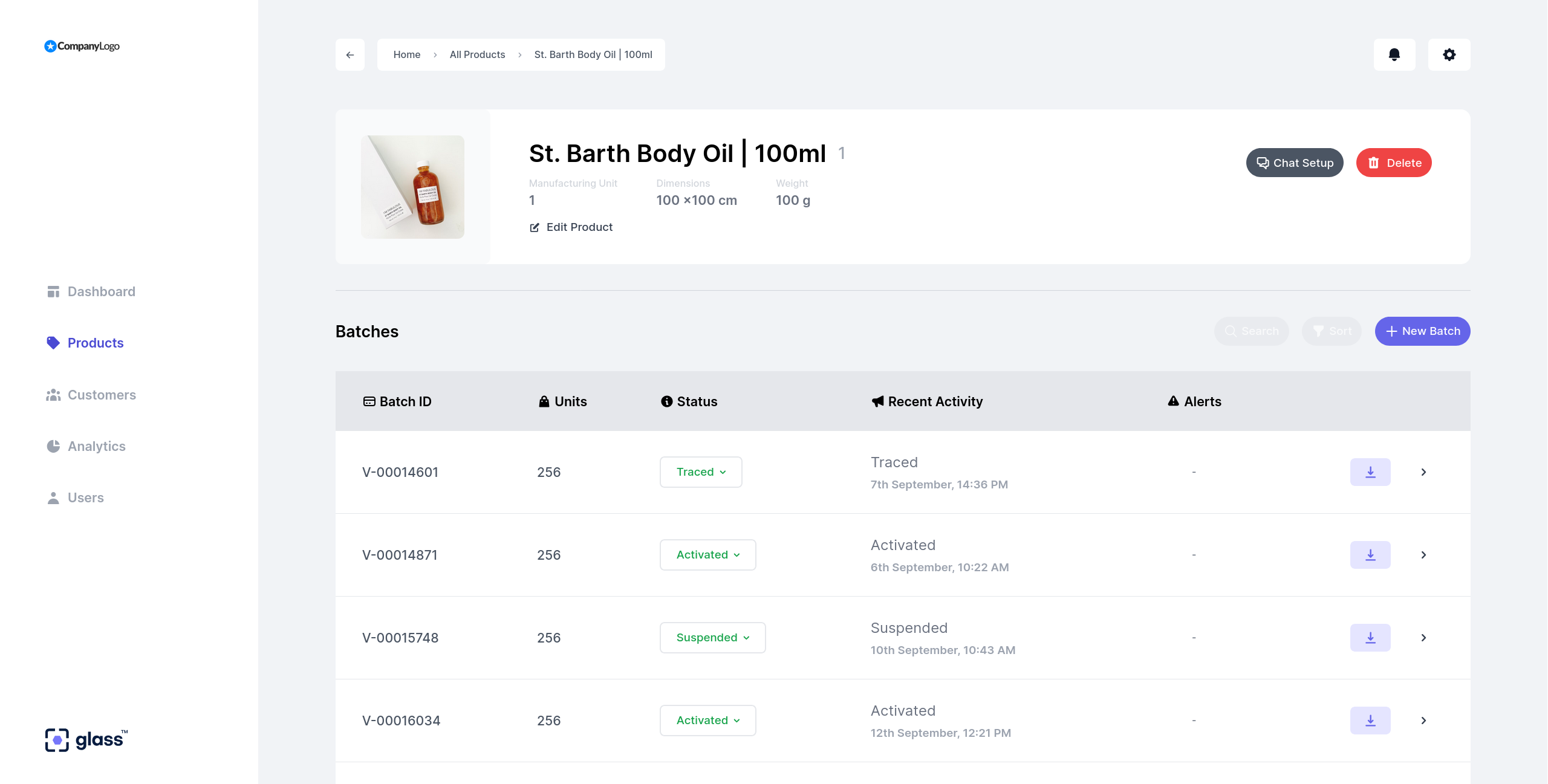The image size is (1548, 784).
Task: Open the Traced status dropdown for V-00014601
Action: [700, 472]
